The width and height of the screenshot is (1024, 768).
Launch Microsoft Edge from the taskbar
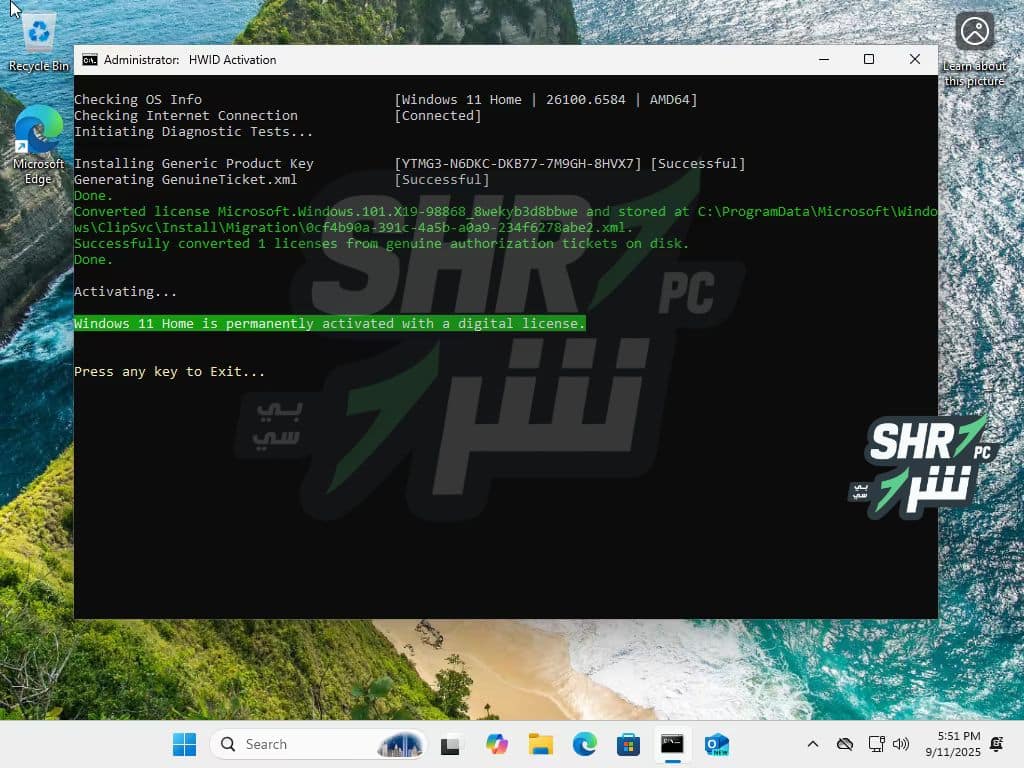click(x=584, y=744)
